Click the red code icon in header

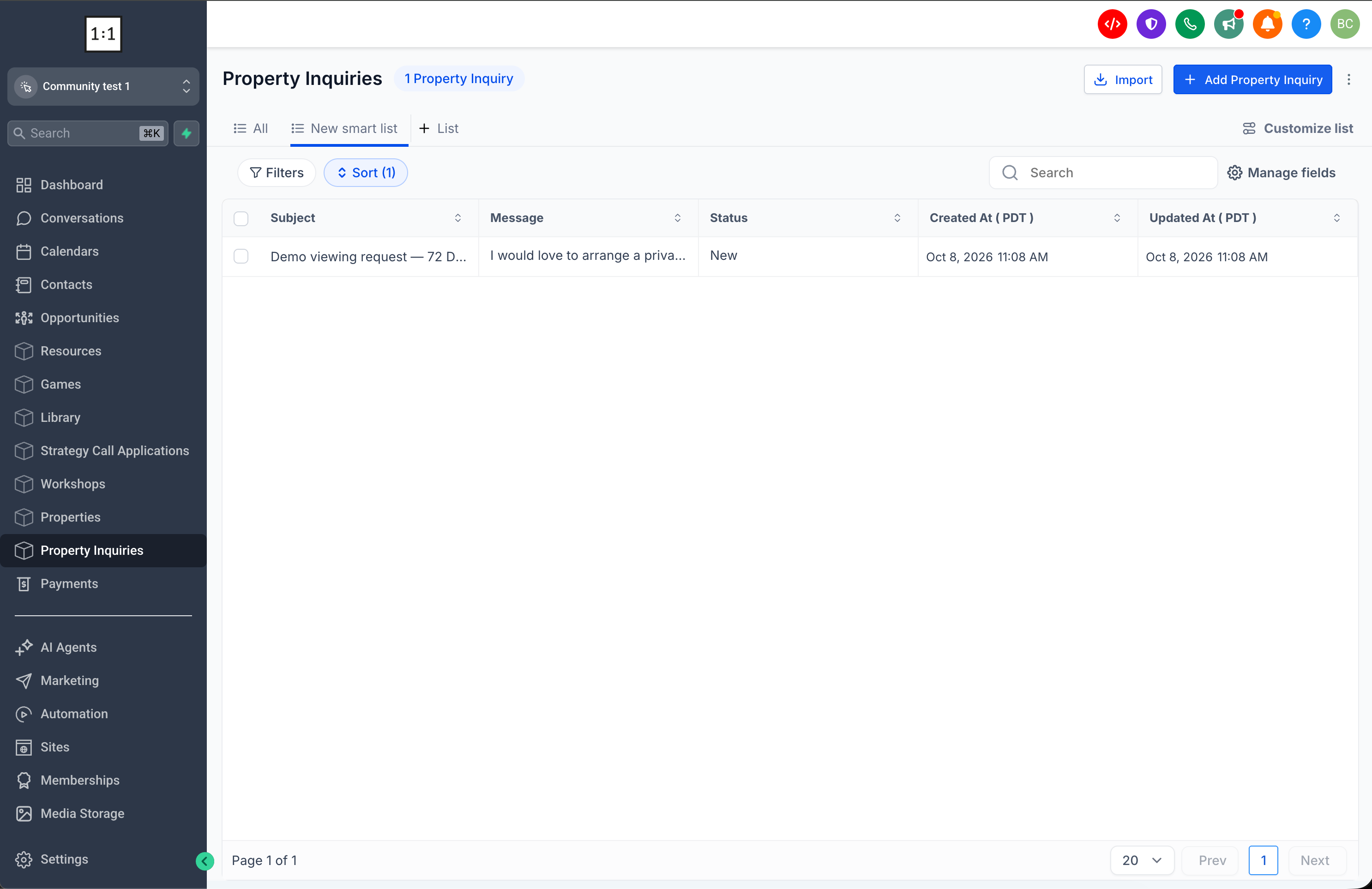1112,24
